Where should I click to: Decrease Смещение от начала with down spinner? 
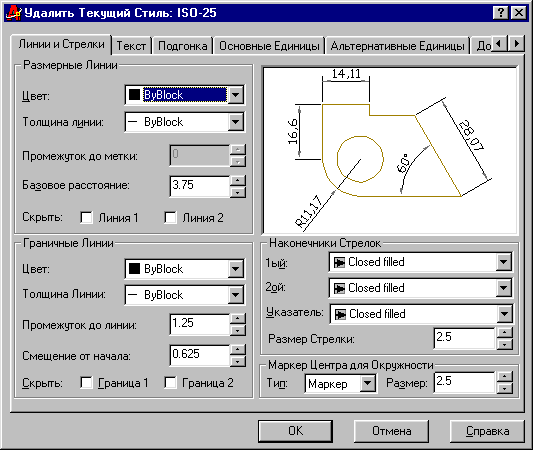point(238,361)
